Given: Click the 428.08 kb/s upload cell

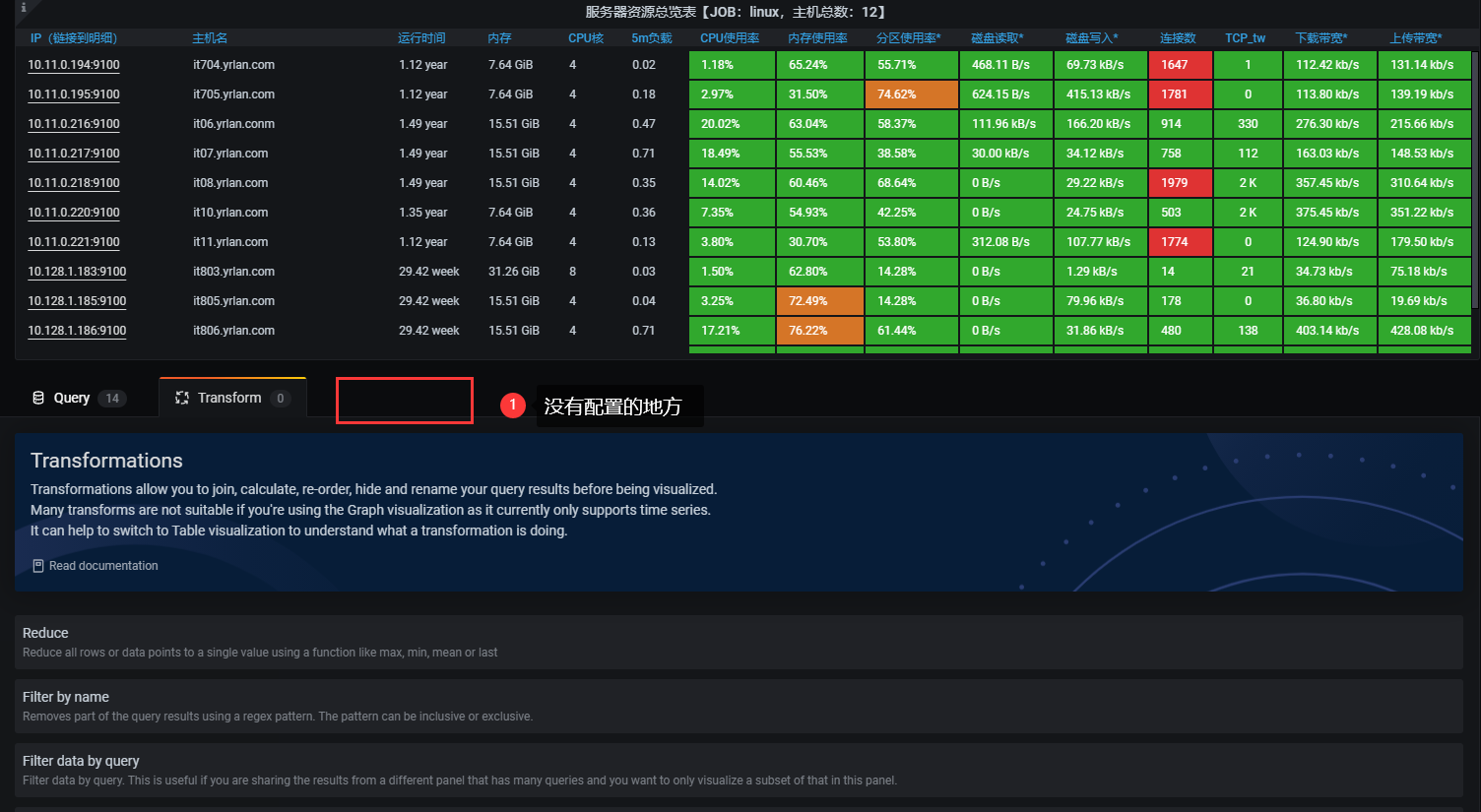Looking at the screenshot, I should pyautogui.click(x=1425, y=331).
